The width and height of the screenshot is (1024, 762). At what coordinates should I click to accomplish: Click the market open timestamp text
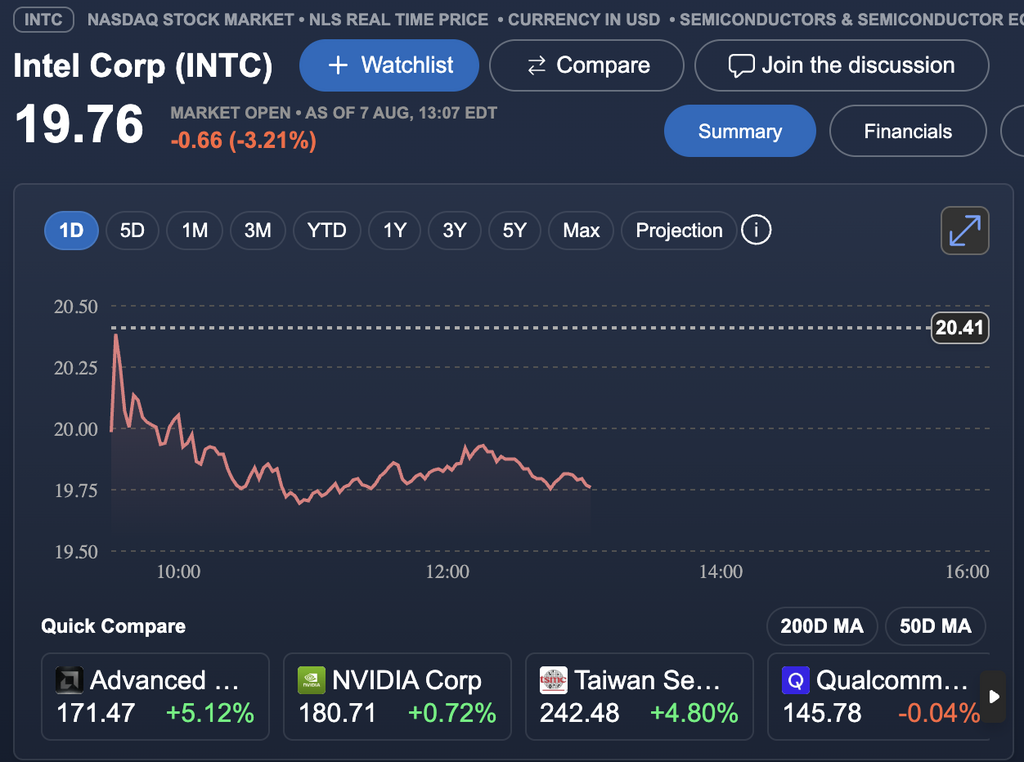tap(334, 113)
